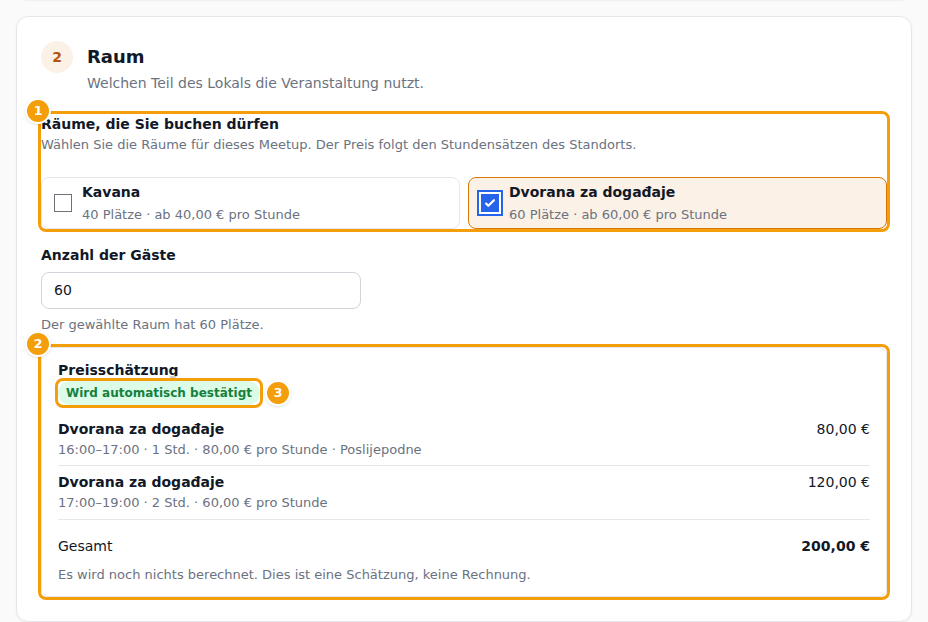Click the 'Preisschätzung' heading
928x622 pixels.
(118, 370)
